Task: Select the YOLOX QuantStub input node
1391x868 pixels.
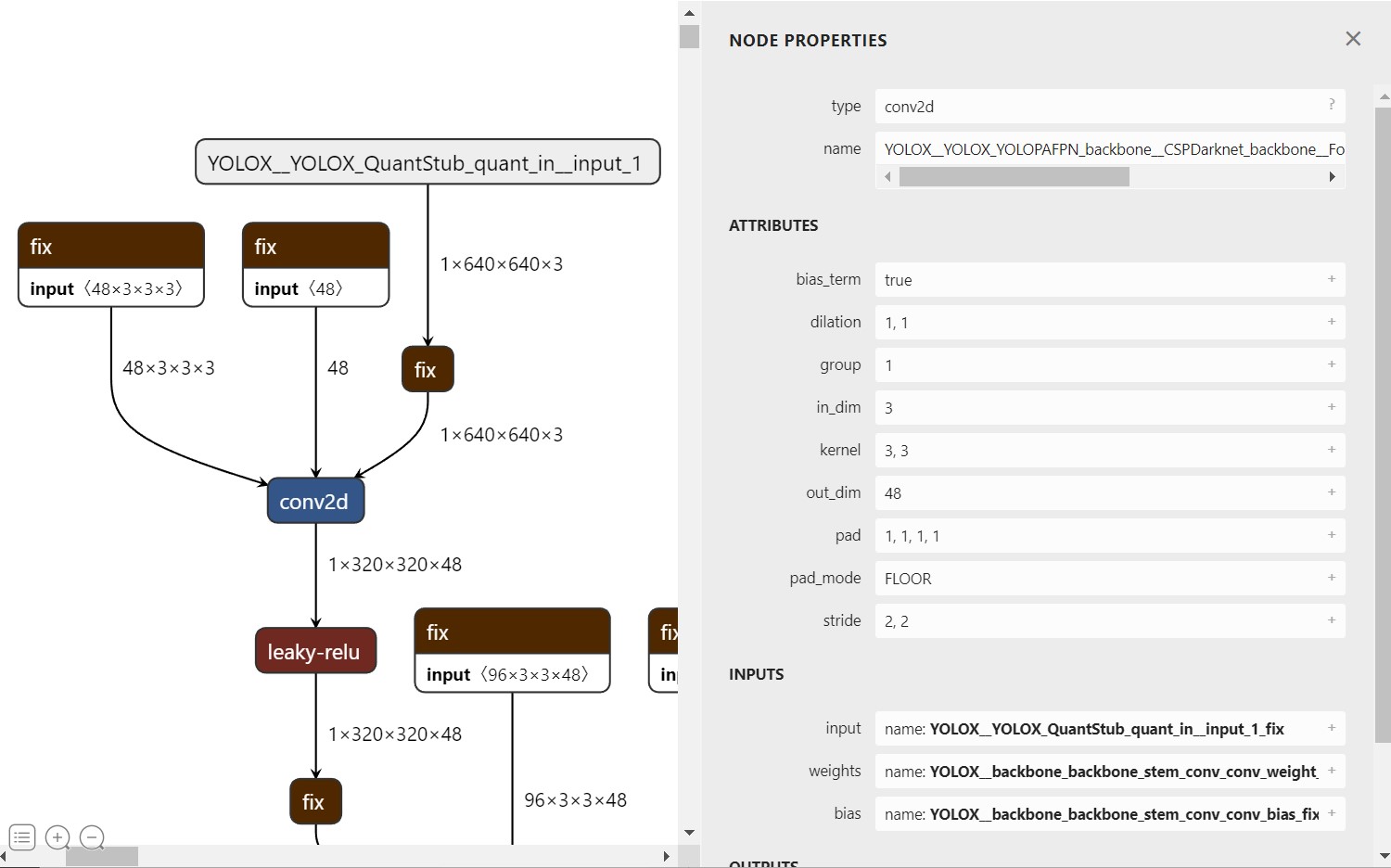Action: point(428,162)
